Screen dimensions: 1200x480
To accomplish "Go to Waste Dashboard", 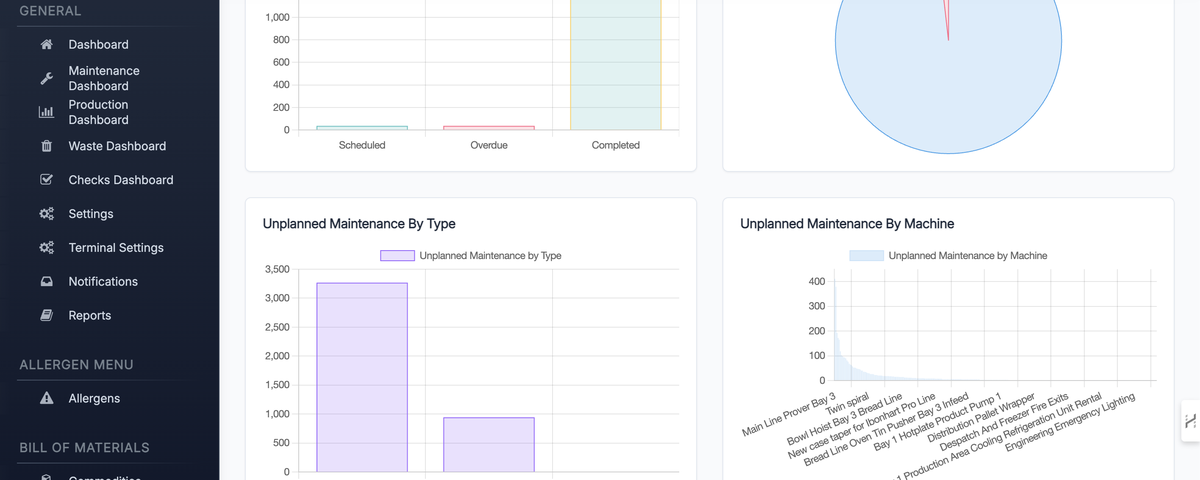I will click(117, 146).
